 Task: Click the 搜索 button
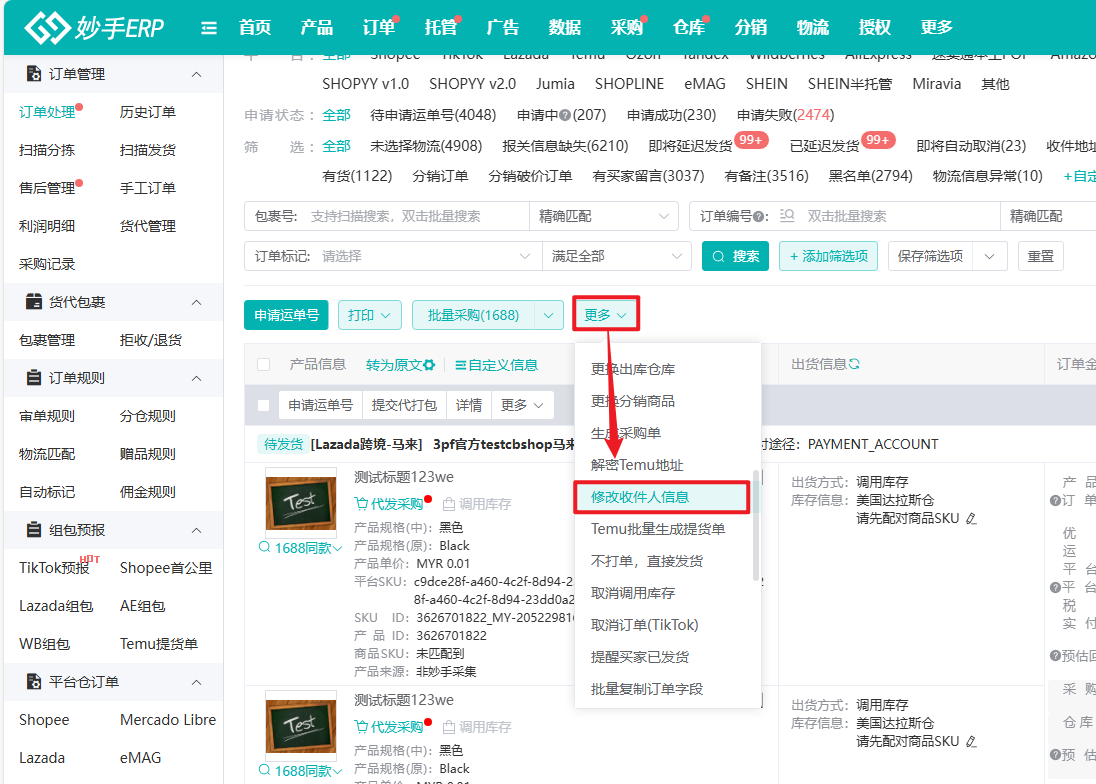pyautogui.click(x=735, y=256)
